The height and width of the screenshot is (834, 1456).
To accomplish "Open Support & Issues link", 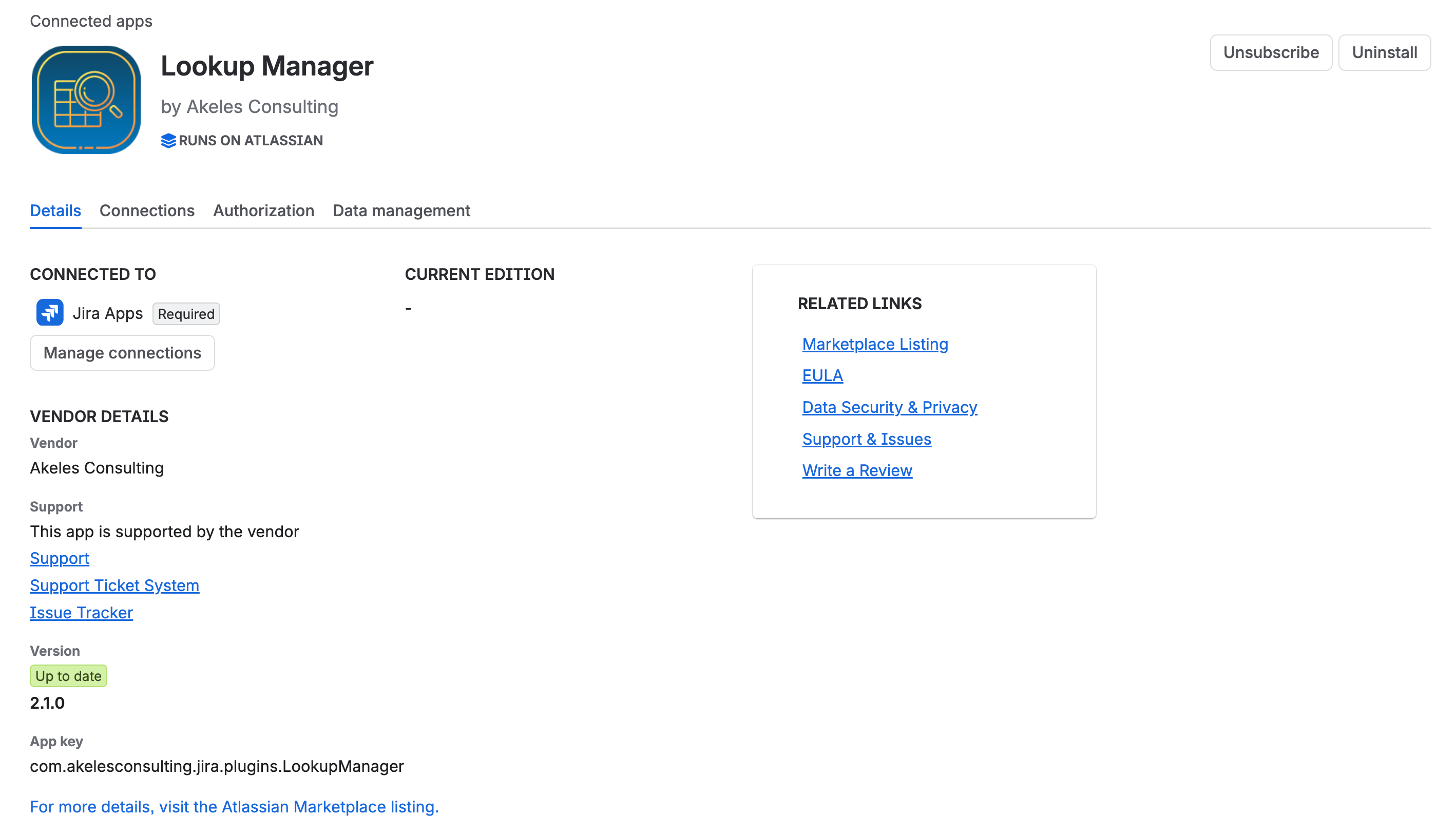I will tap(866, 439).
